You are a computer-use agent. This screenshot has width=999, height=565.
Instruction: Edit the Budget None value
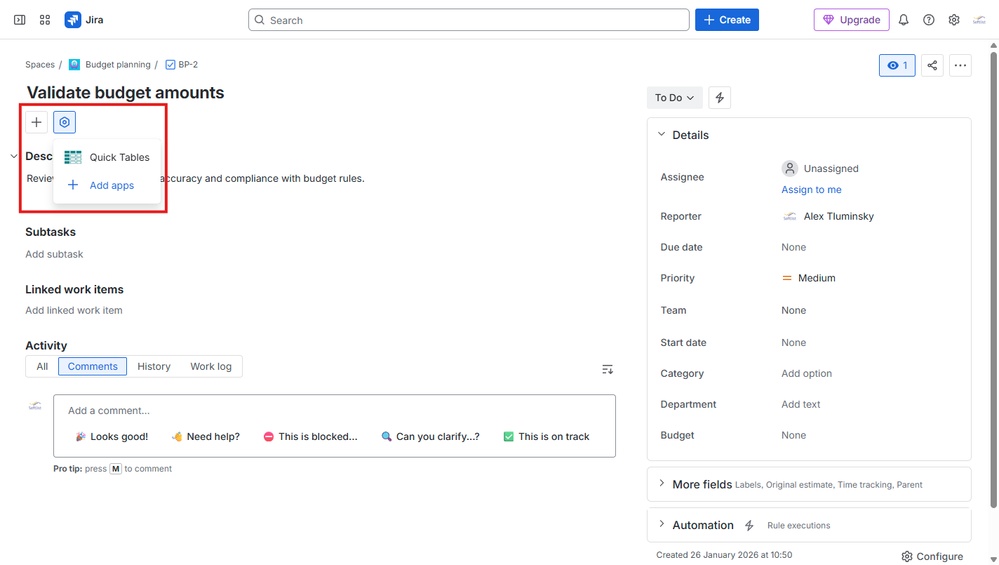794,435
